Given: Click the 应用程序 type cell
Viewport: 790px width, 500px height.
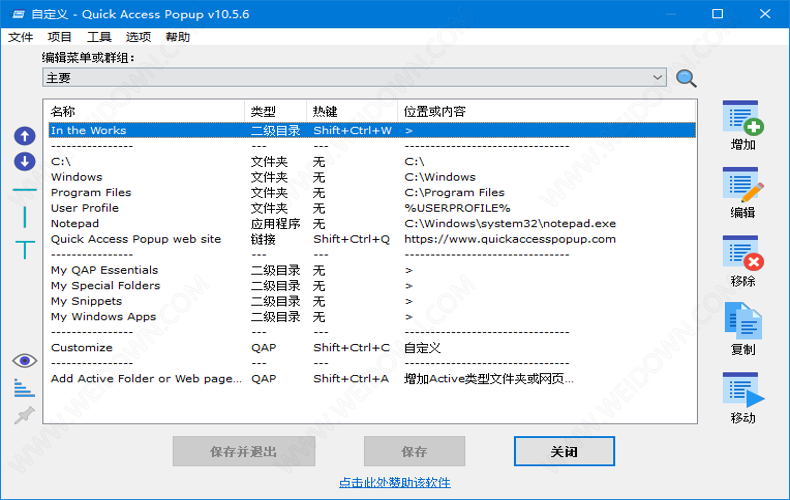Looking at the screenshot, I should [276, 224].
